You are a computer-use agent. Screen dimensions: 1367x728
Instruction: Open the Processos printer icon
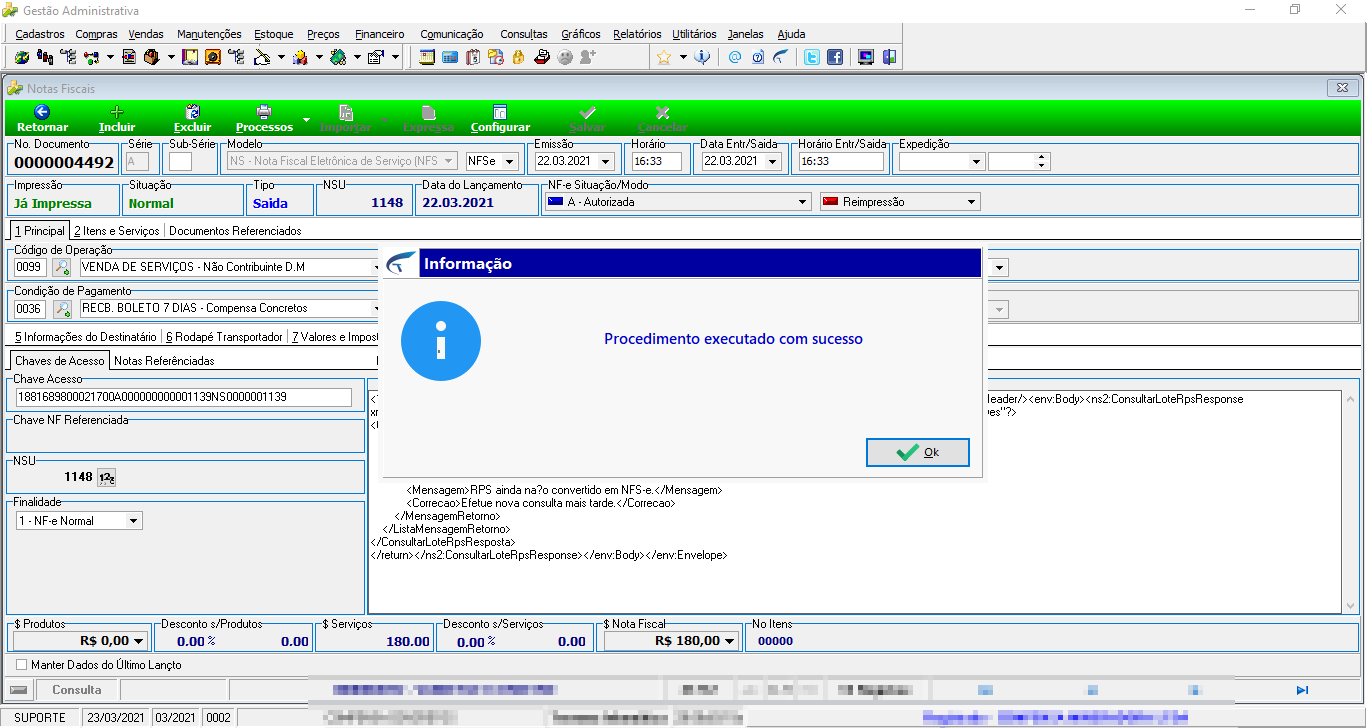[x=264, y=112]
